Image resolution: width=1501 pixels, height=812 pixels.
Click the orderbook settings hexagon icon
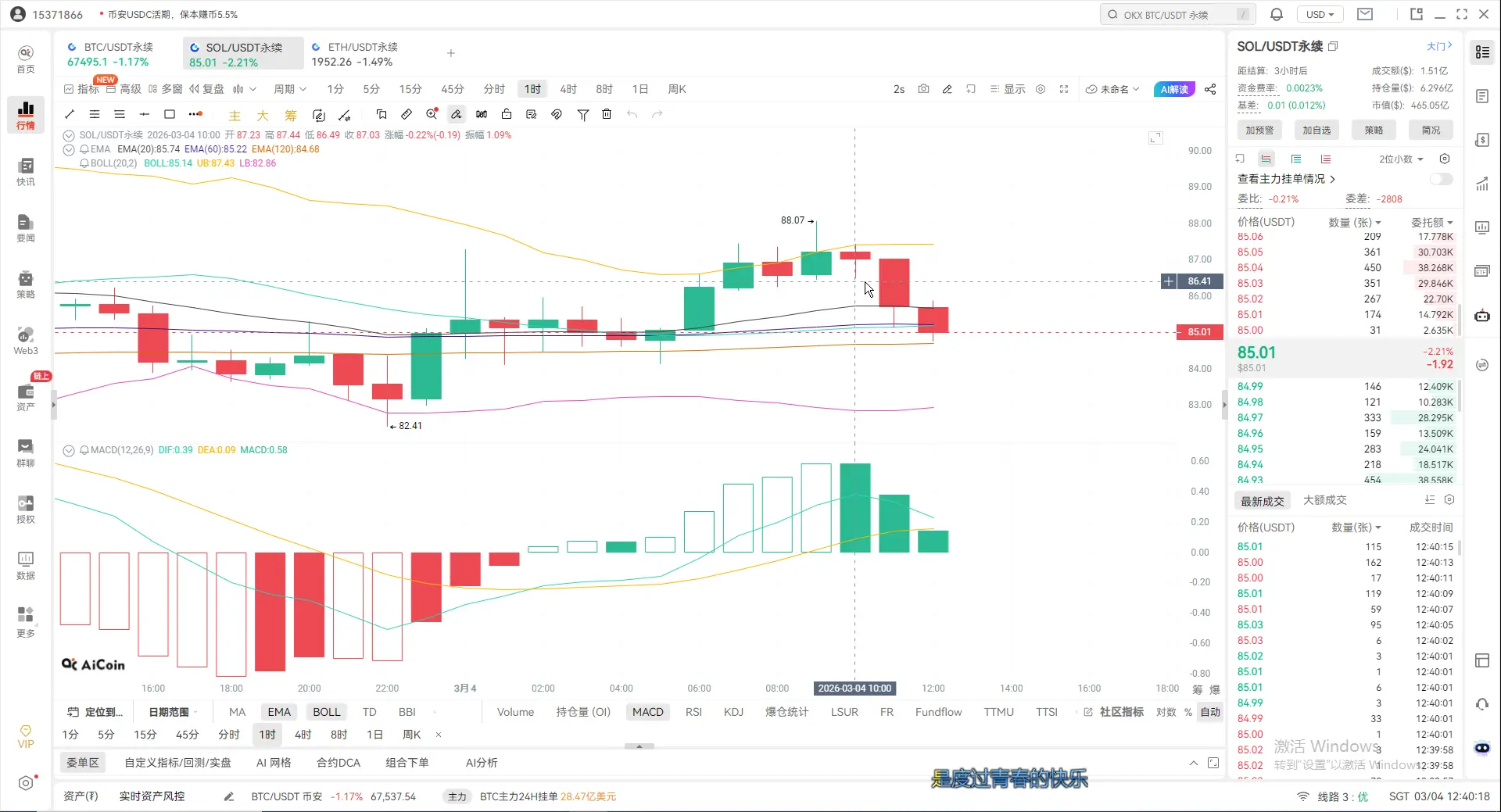[1445, 159]
